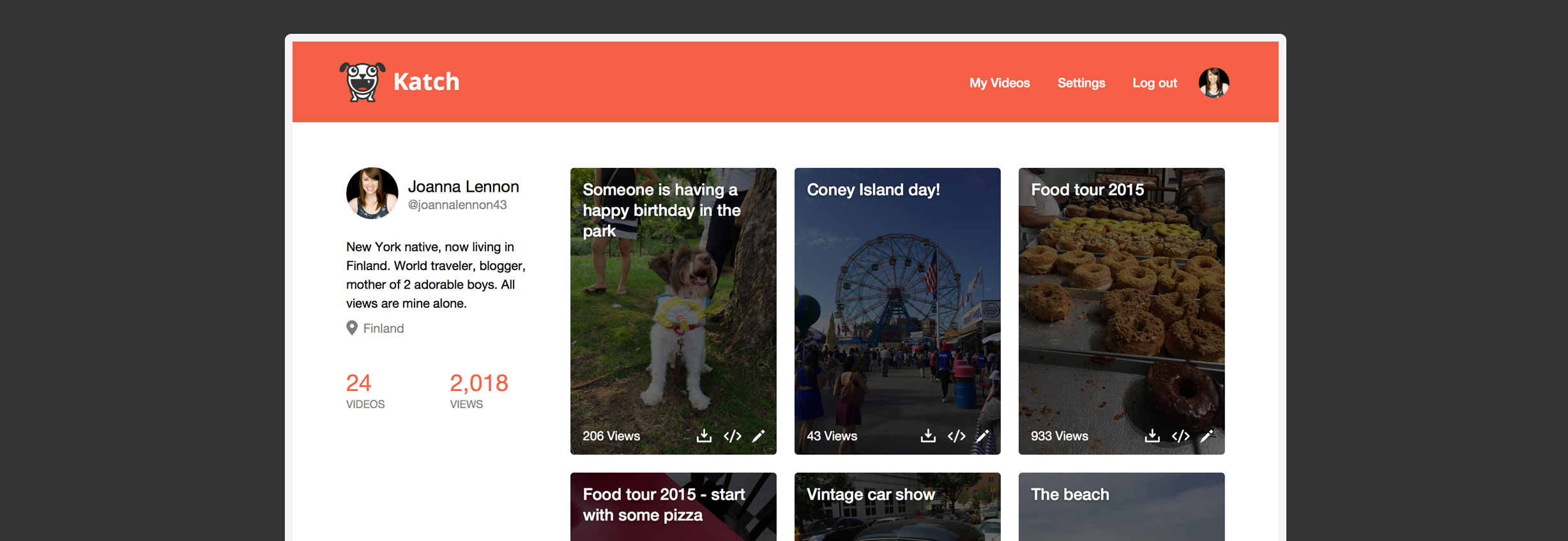The height and width of the screenshot is (541, 1568).
Task: Click the VIDEOS label under 24
Action: pos(365,404)
